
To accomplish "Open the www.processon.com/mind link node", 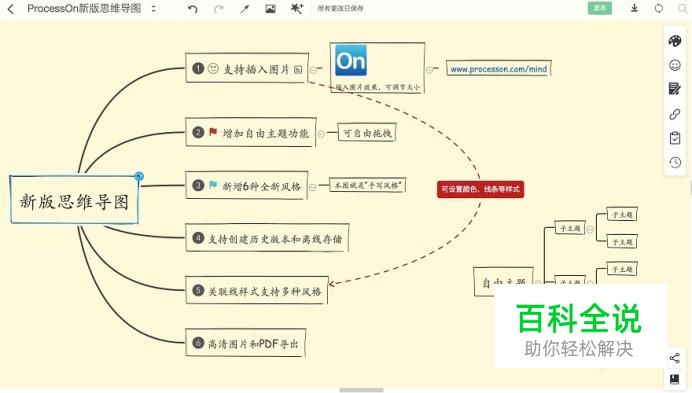I will point(499,69).
